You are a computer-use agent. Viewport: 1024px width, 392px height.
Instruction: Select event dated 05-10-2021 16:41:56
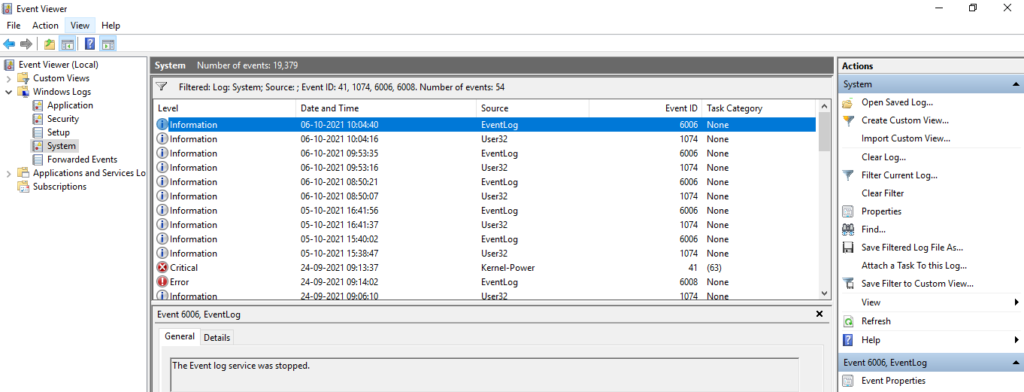485,210
